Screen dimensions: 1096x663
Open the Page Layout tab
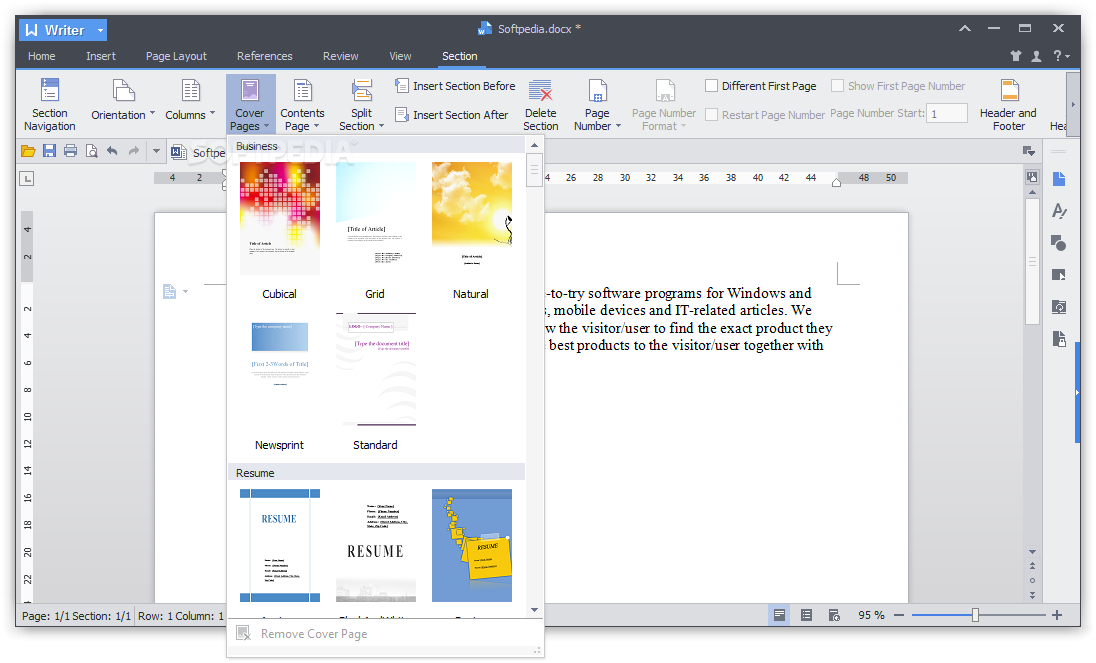[x=176, y=56]
